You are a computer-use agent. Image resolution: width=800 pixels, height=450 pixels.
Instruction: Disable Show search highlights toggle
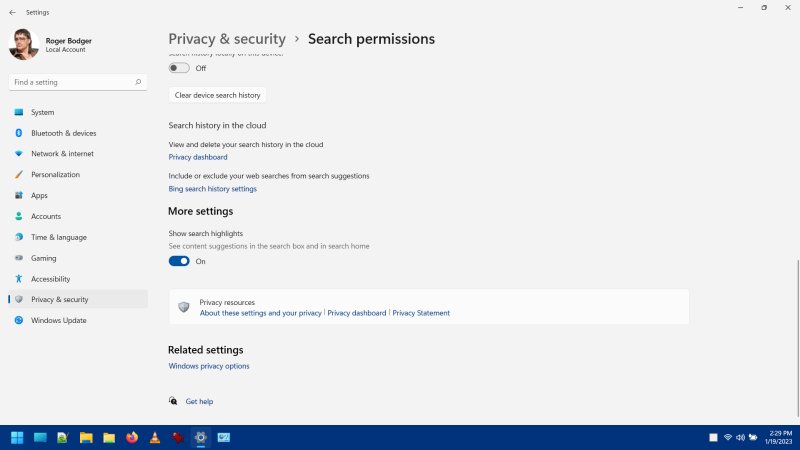coord(179,261)
